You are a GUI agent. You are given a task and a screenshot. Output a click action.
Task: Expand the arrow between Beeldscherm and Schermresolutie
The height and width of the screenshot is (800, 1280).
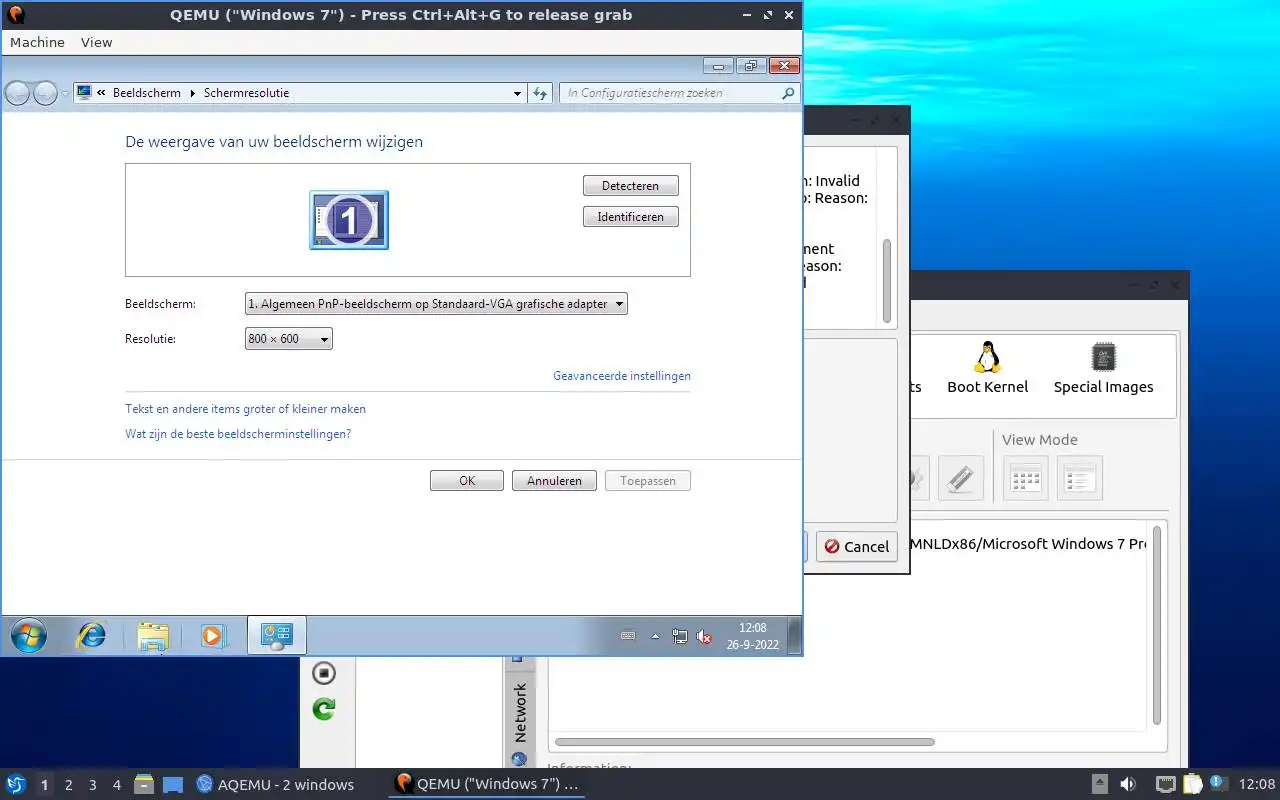193,93
